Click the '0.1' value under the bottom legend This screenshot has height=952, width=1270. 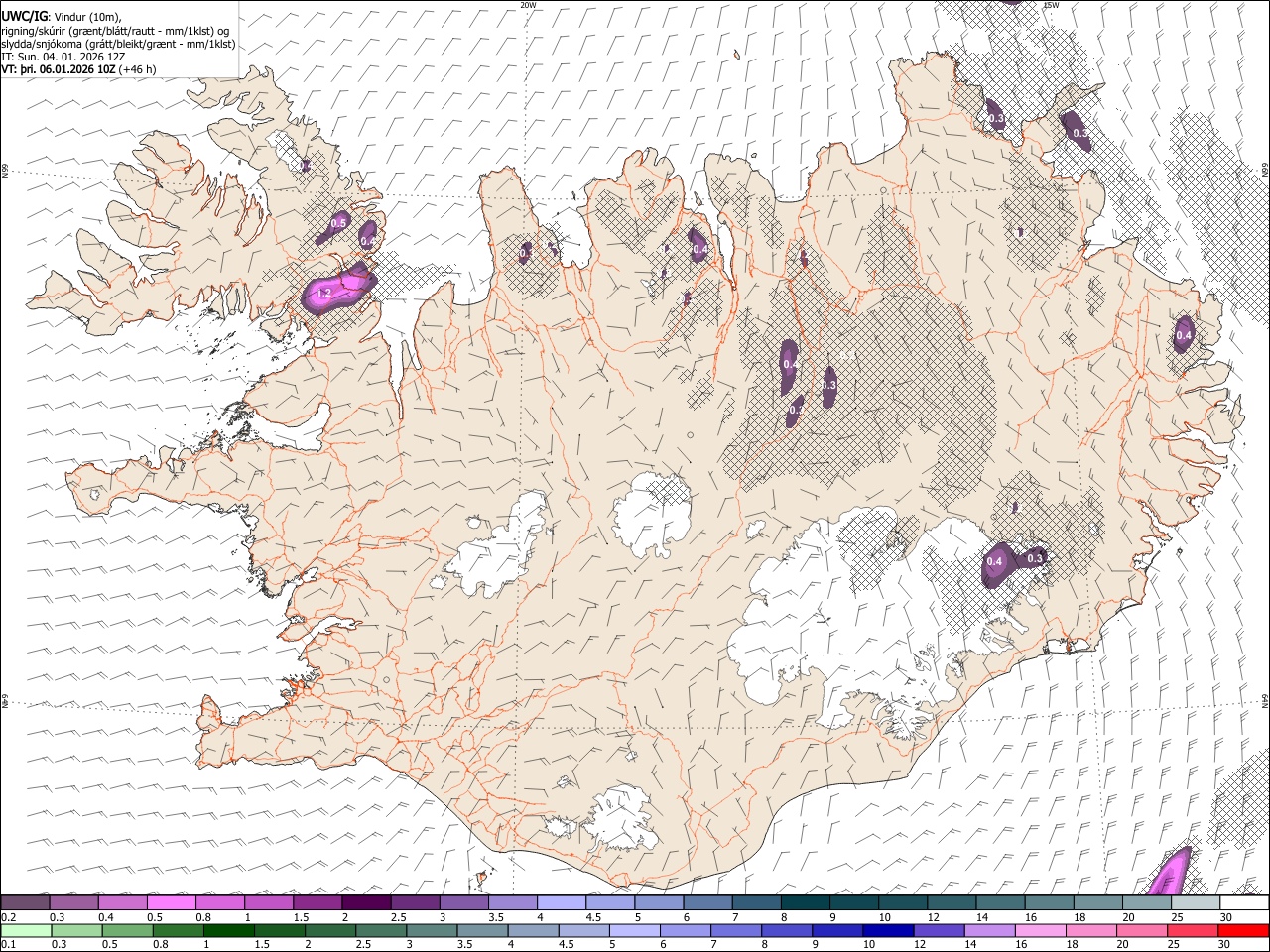pyautogui.click(x=8, y=944)
